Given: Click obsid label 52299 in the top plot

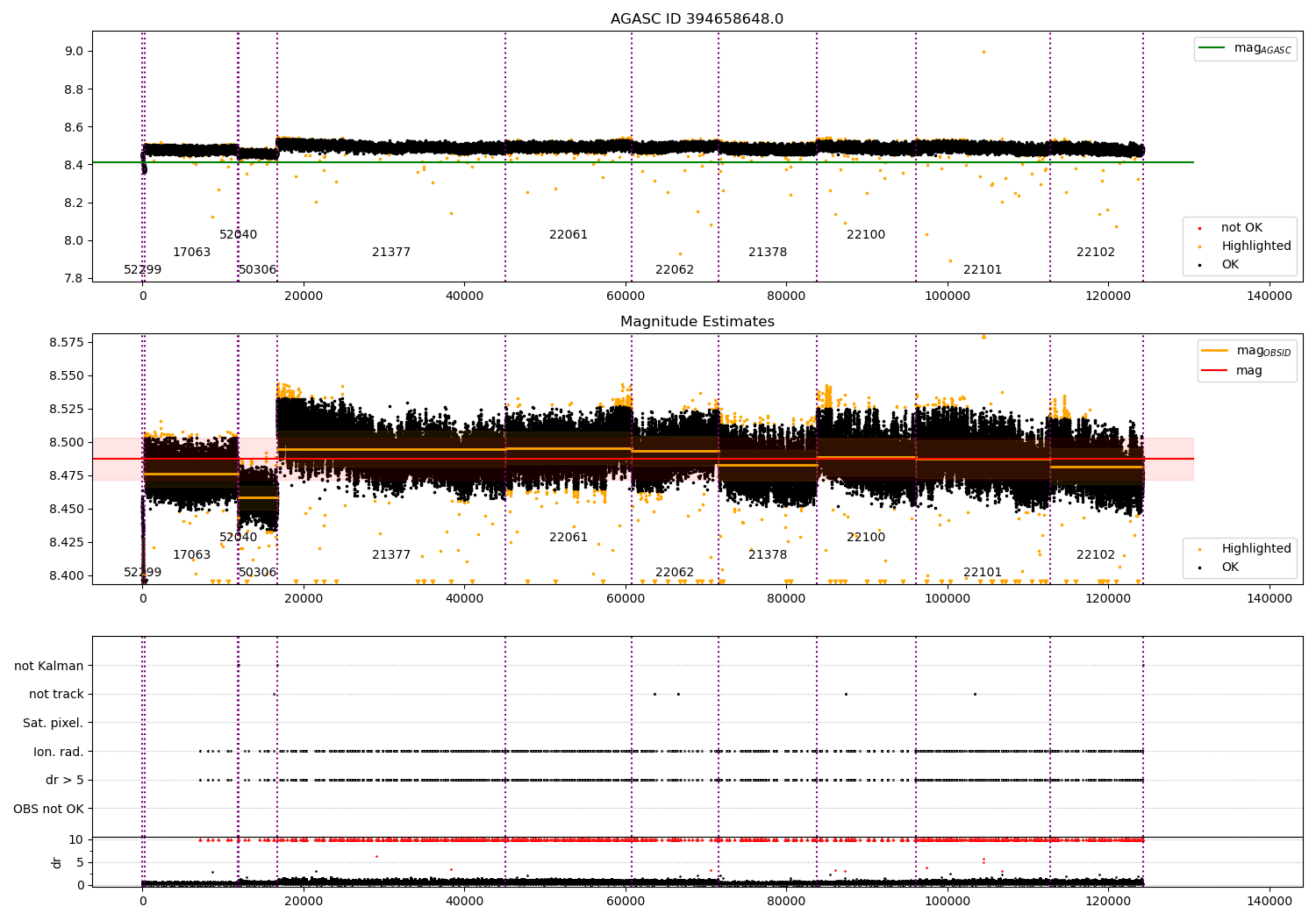Looking at the screenshot, I should click(x=142, y=269).
